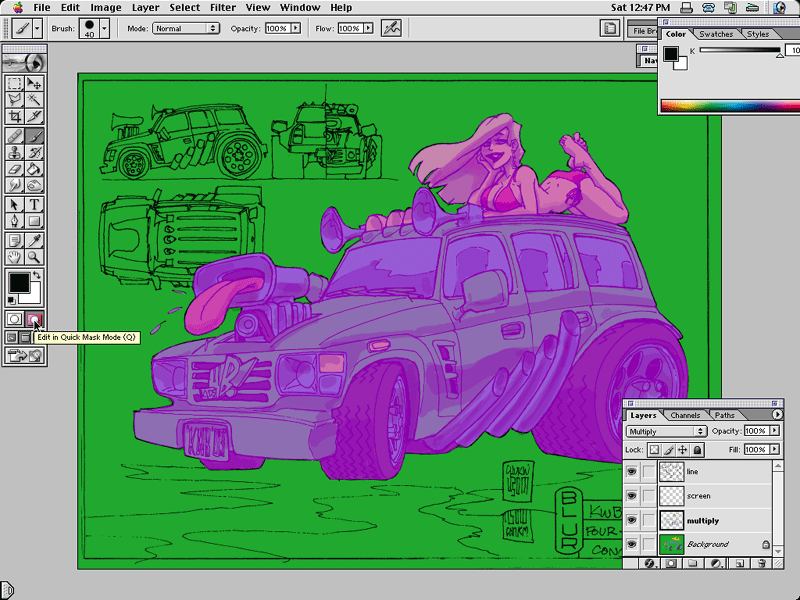The height and width of the screenshot is (600, 800).
Task: Click the Adobe Online icon atop toolbox
Action: coord(24,63)
